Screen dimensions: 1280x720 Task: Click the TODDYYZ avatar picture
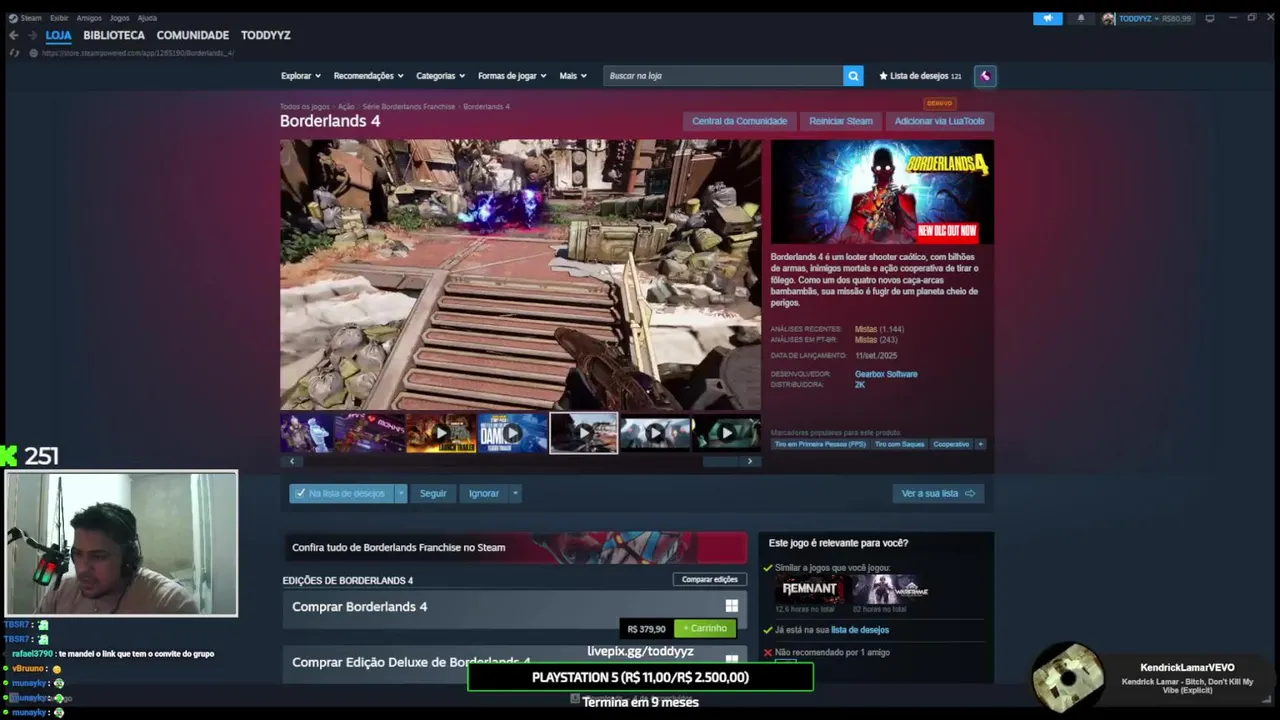pos(1109,18)
